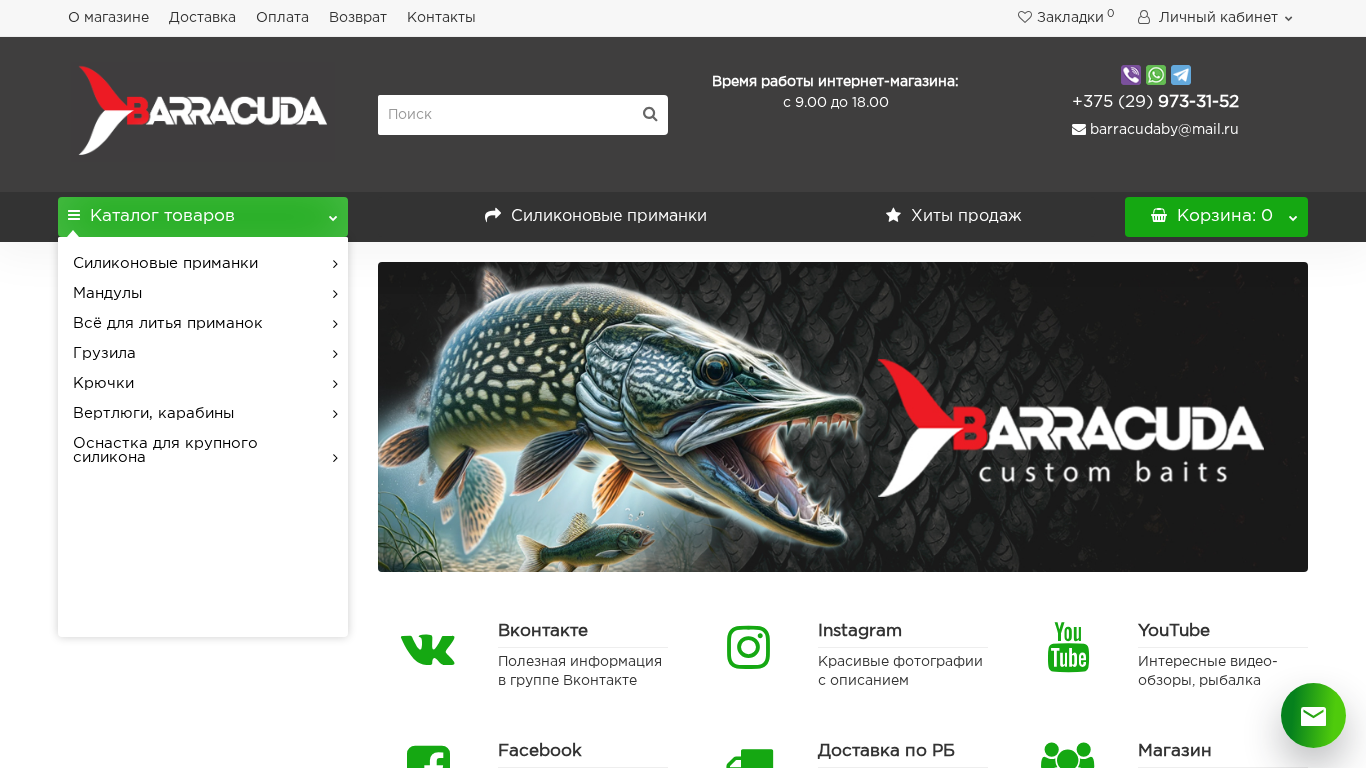Image resolution: width=1366 pixels, height=768 pixels.
Task: Expand Крючки submenu arrow
Action: click(x=335, y=384)
